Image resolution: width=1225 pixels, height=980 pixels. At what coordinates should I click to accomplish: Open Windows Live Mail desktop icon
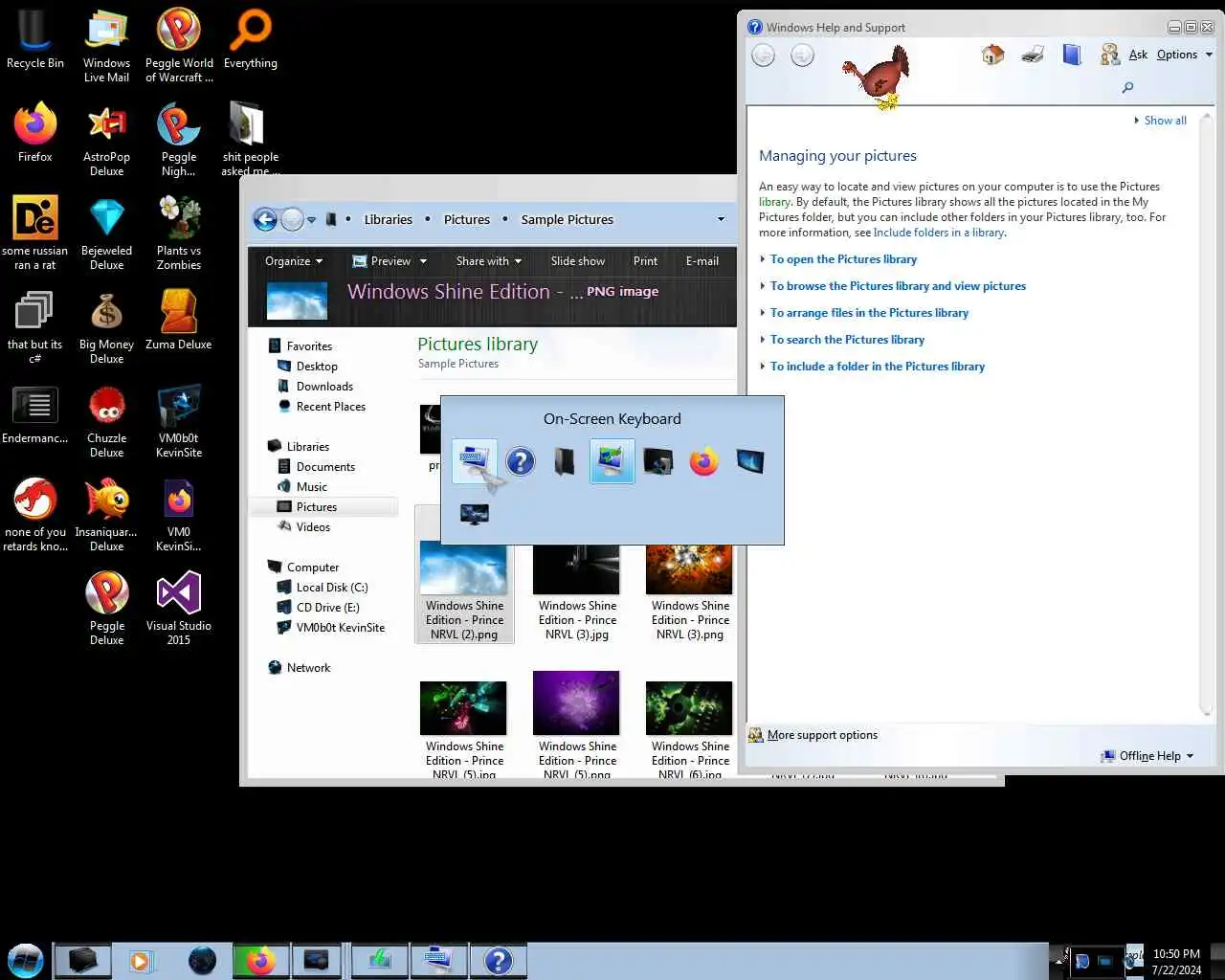click(x=106, y=47)
